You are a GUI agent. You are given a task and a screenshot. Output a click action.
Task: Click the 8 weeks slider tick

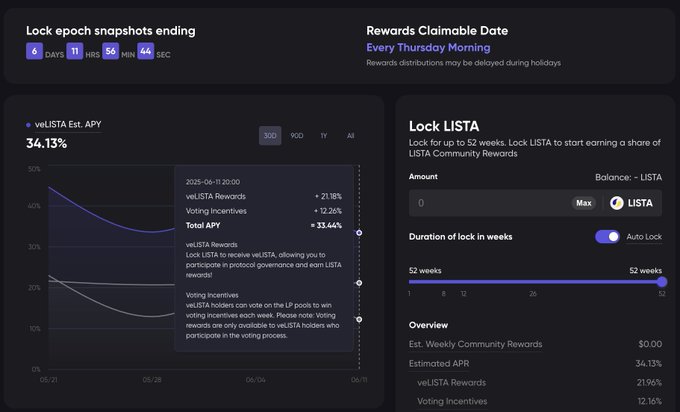[443, 294]
